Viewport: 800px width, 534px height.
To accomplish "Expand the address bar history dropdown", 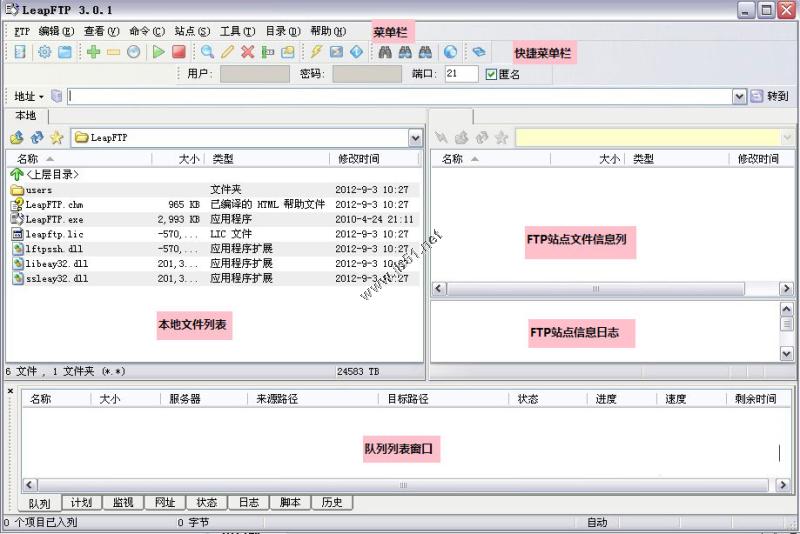I will coord(739,96).
